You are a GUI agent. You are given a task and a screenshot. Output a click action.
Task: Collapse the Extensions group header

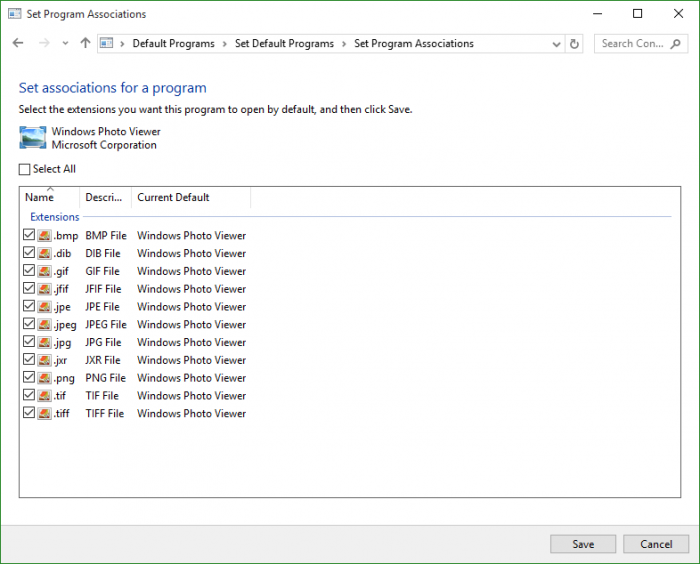(55, 217)
